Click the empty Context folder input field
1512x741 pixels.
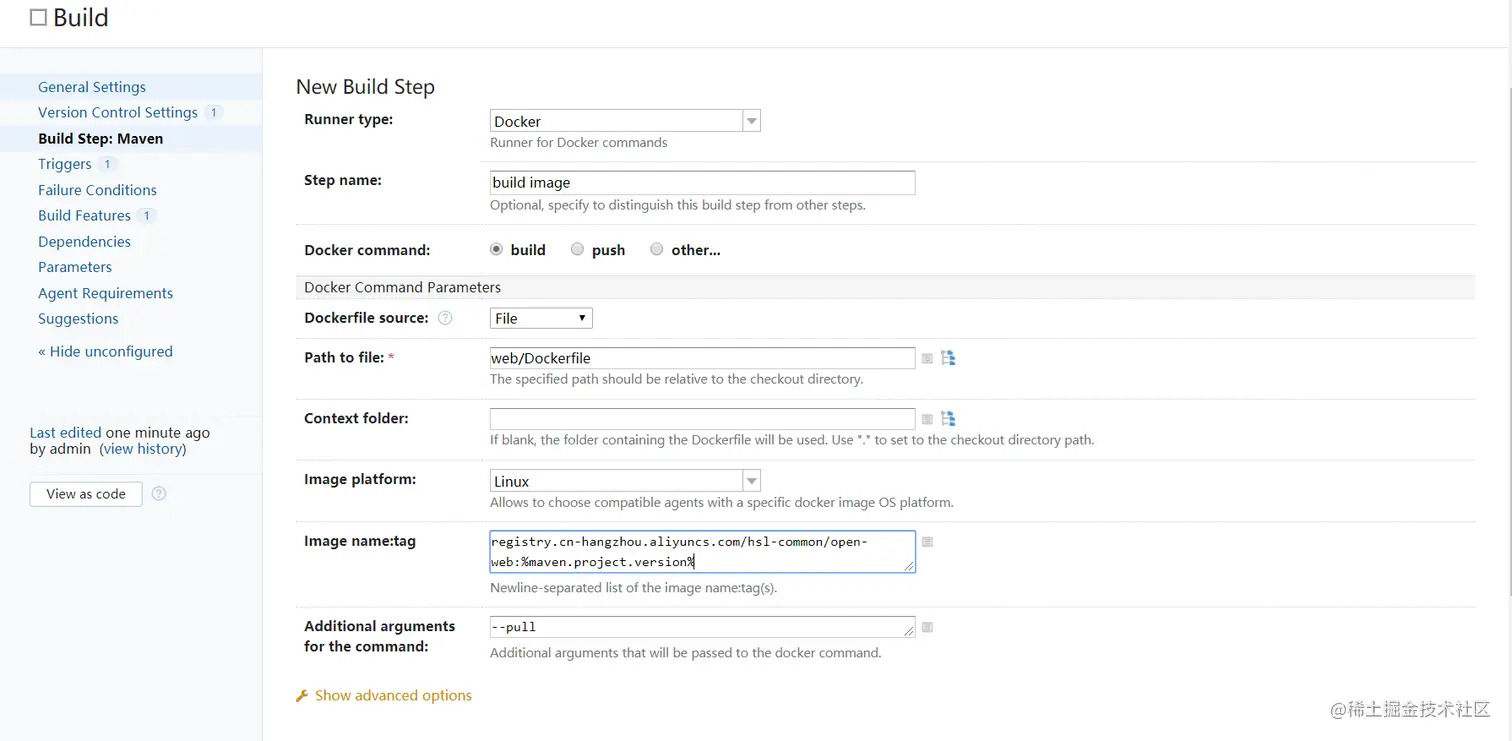pyautogui.click(x=702, y=419)
